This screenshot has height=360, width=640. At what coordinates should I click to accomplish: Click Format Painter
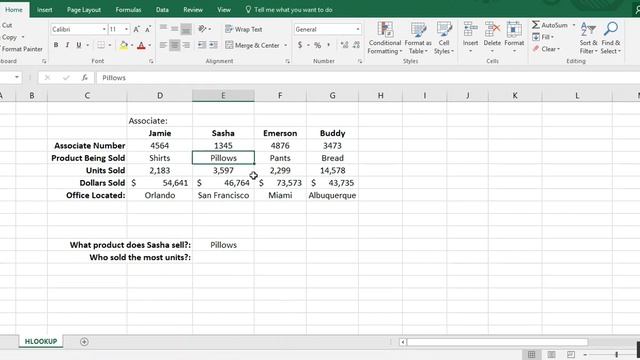21,49
